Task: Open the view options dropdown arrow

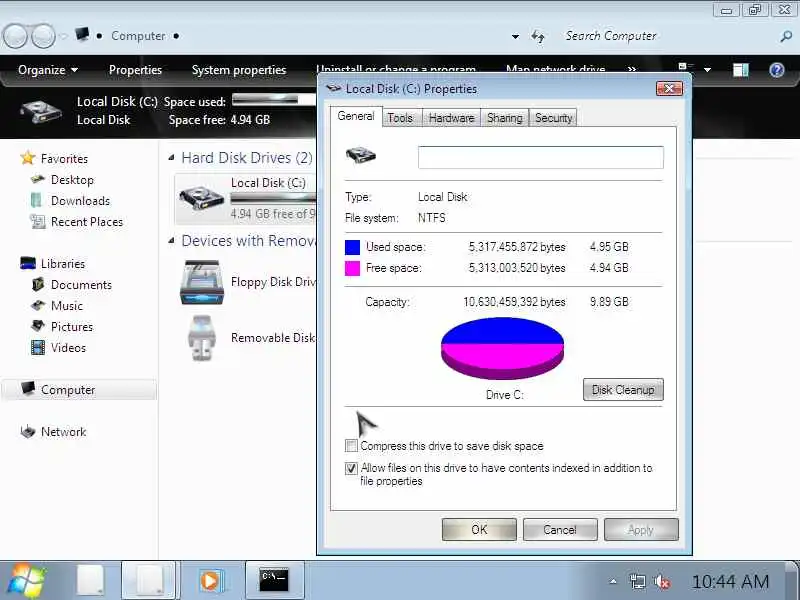Action: (x=707, y=69)
